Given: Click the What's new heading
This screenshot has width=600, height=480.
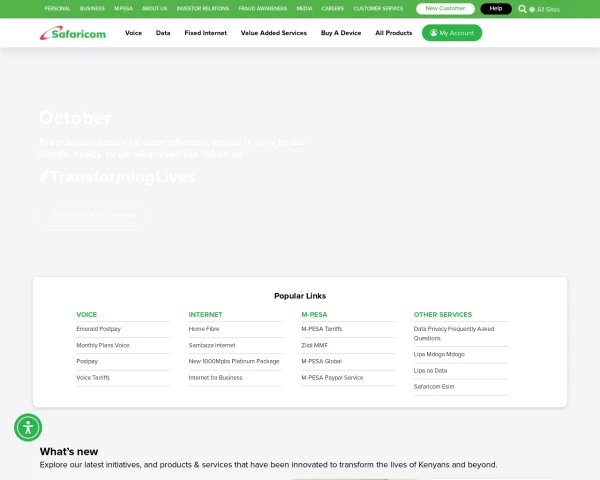Looking at the screenshot, I should [69, 452].
